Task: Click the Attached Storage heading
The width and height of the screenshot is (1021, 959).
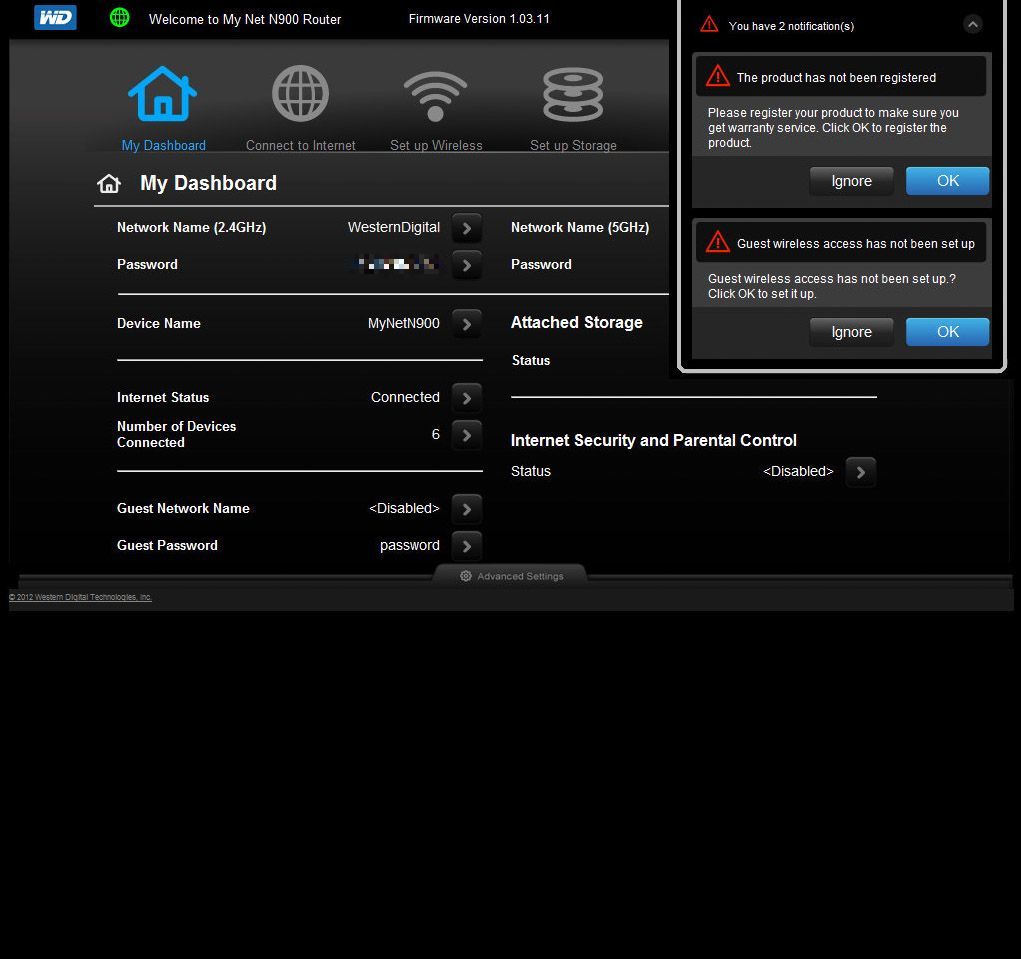Action: [576, 322]
